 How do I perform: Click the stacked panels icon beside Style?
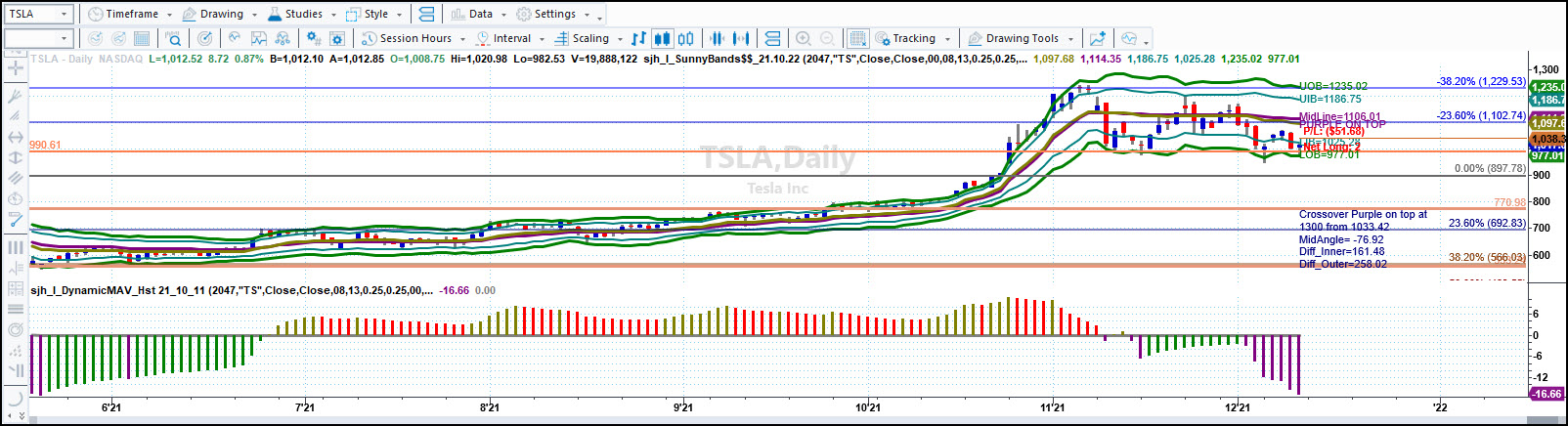coord(426,14)
